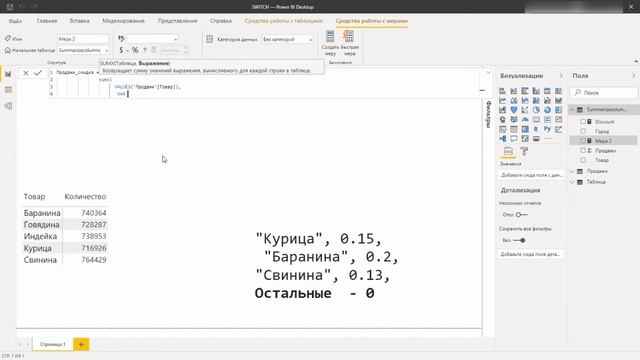Click the Быстрая мера button
This screenshot has height=360, width=640.
(349, 43)
